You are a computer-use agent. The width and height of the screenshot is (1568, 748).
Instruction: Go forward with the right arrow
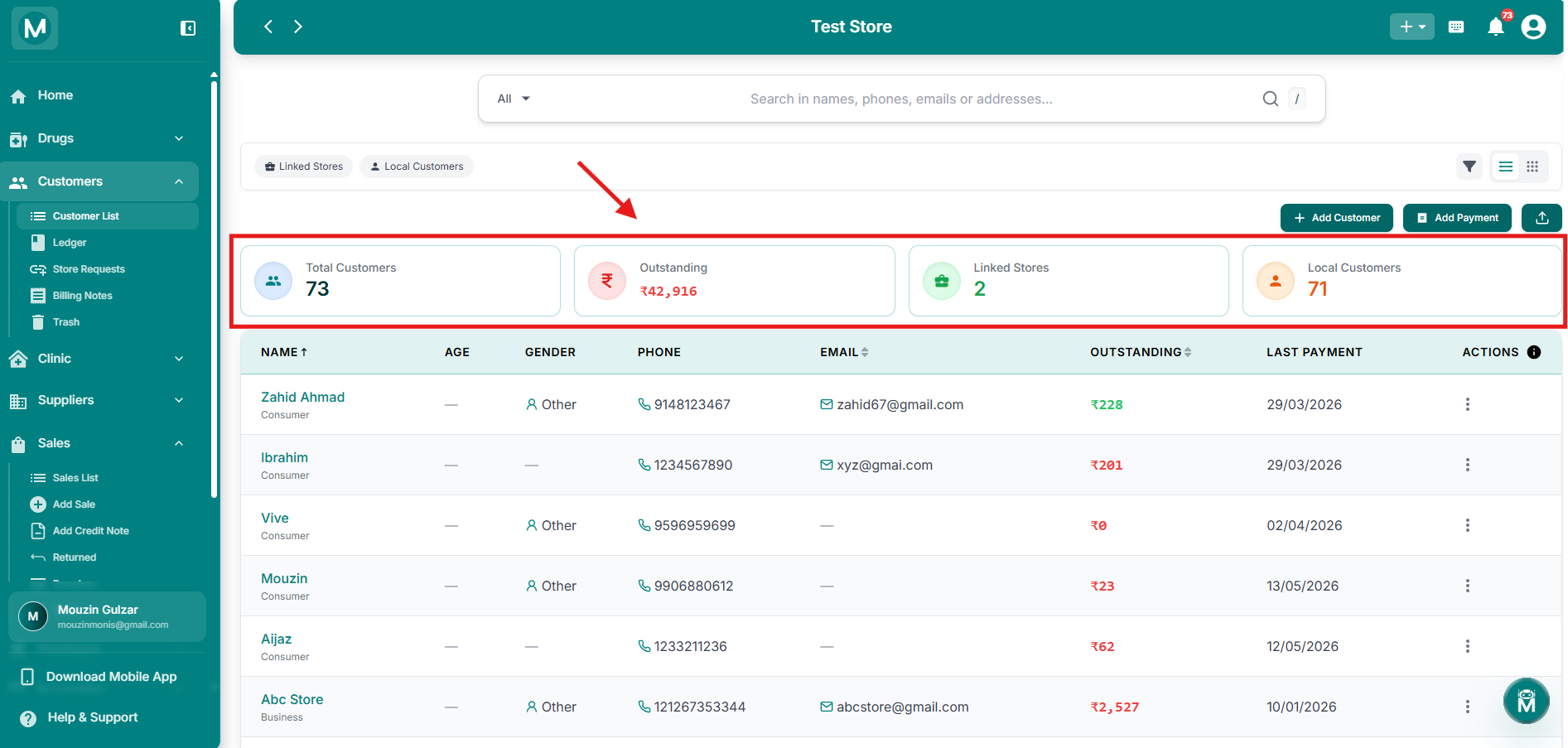coord(298,27)
